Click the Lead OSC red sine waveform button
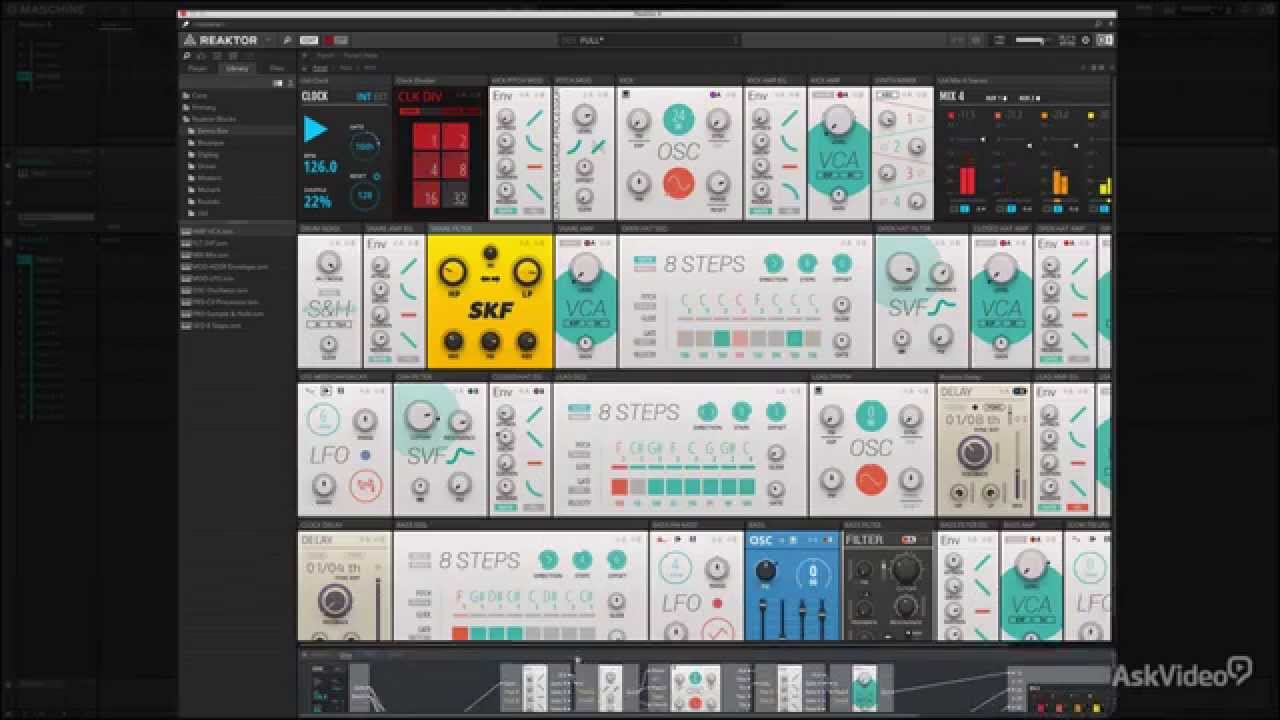1280x720 pixels. click(870, 481)
